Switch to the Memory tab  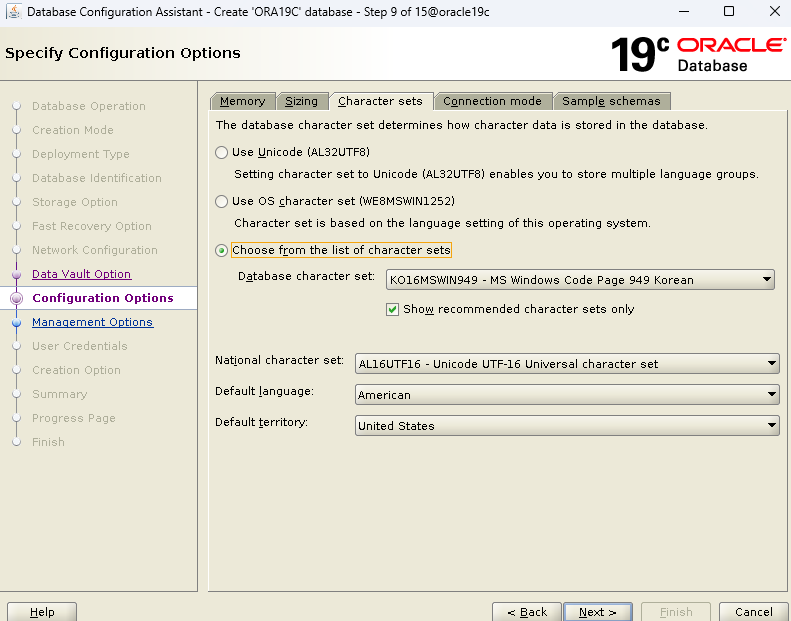[x=243, y=101]
